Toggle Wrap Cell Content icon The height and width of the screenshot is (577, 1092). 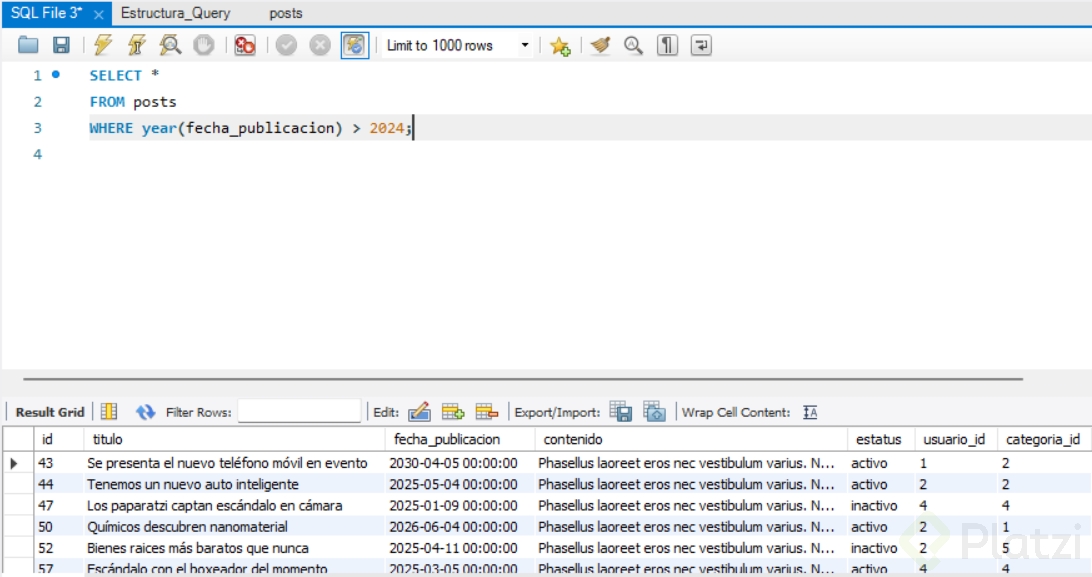pyautogui.click(x=810, y=412)
